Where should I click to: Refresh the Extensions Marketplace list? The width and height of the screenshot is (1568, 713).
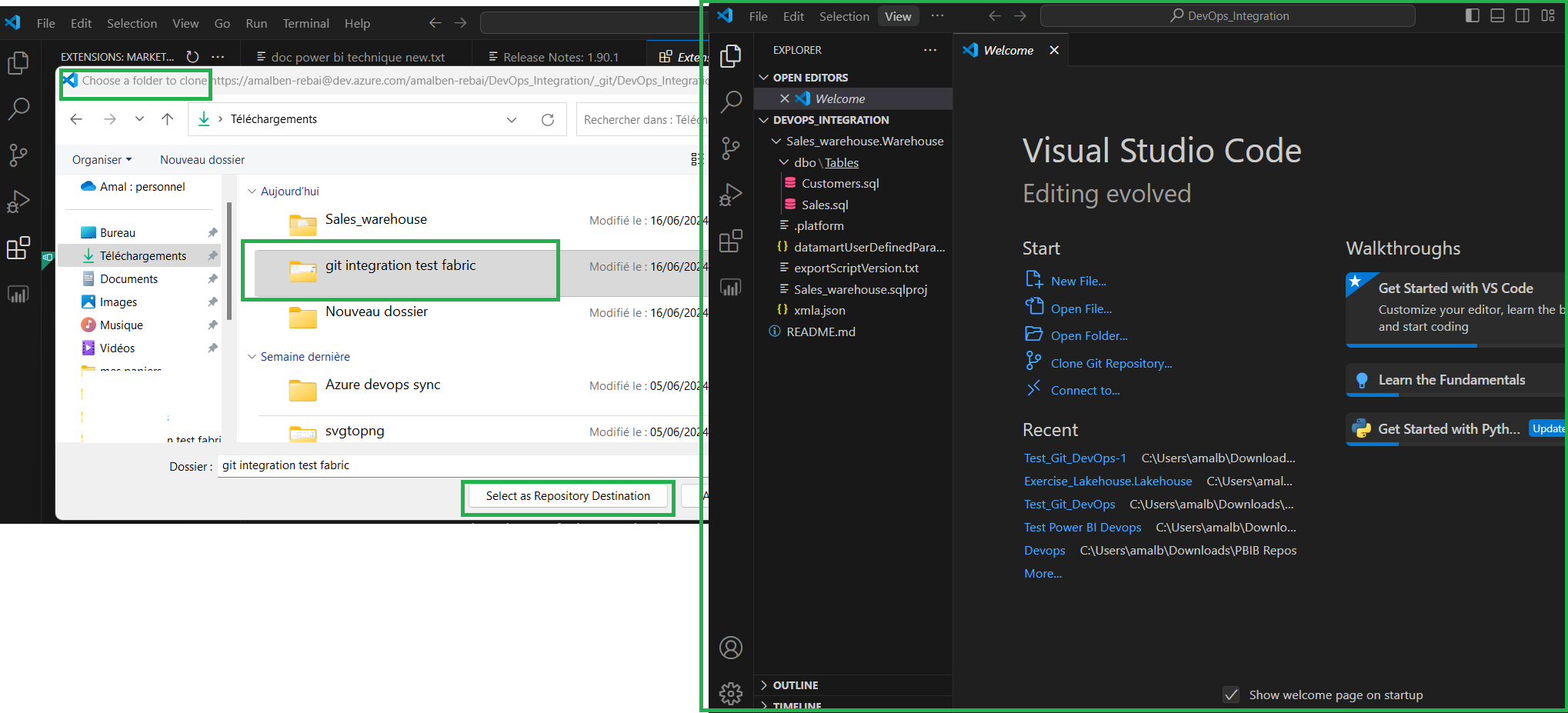[x=193, y=56]
